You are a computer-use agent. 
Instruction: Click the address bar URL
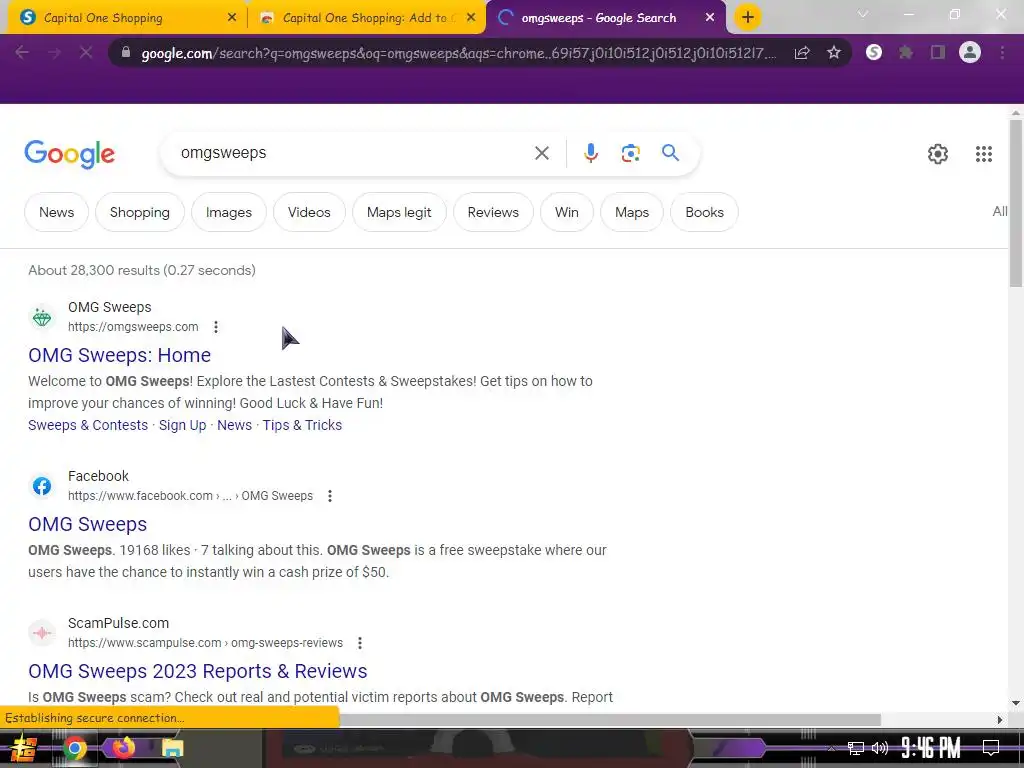[458, 53]
